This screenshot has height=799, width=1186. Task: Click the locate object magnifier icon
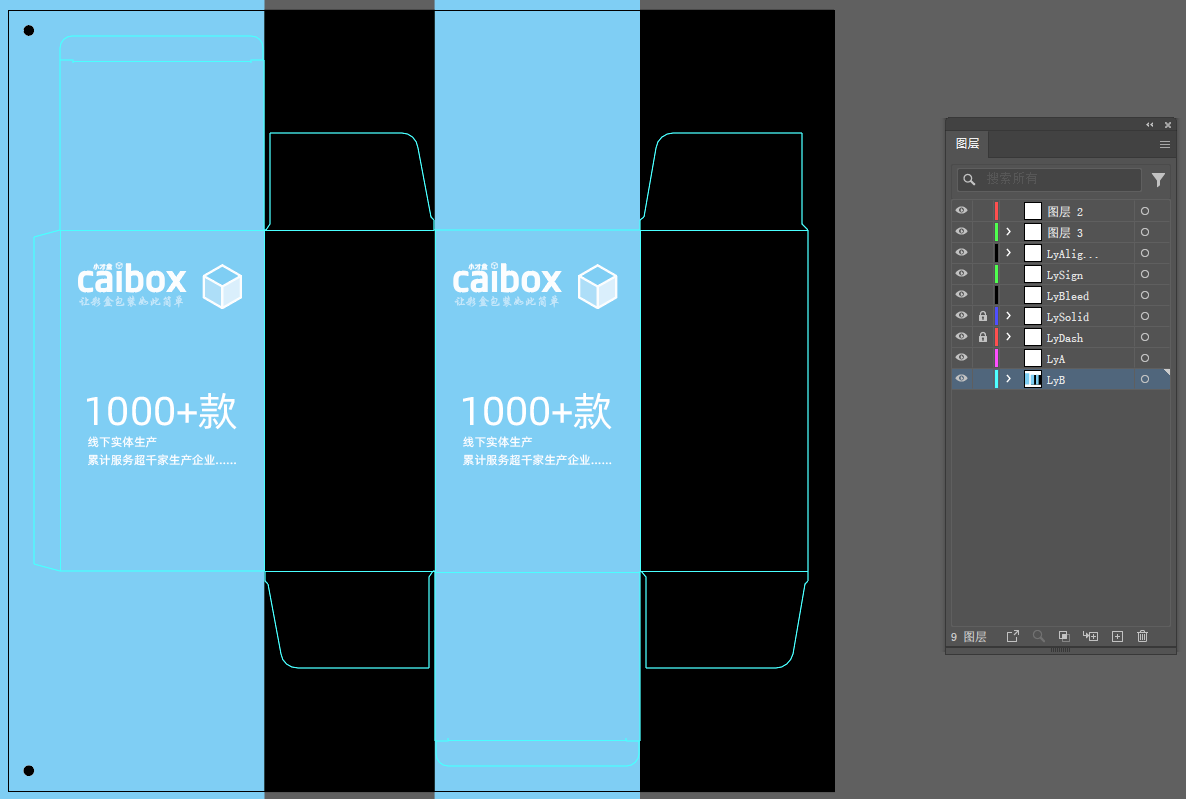click(x=1039, y=636)
